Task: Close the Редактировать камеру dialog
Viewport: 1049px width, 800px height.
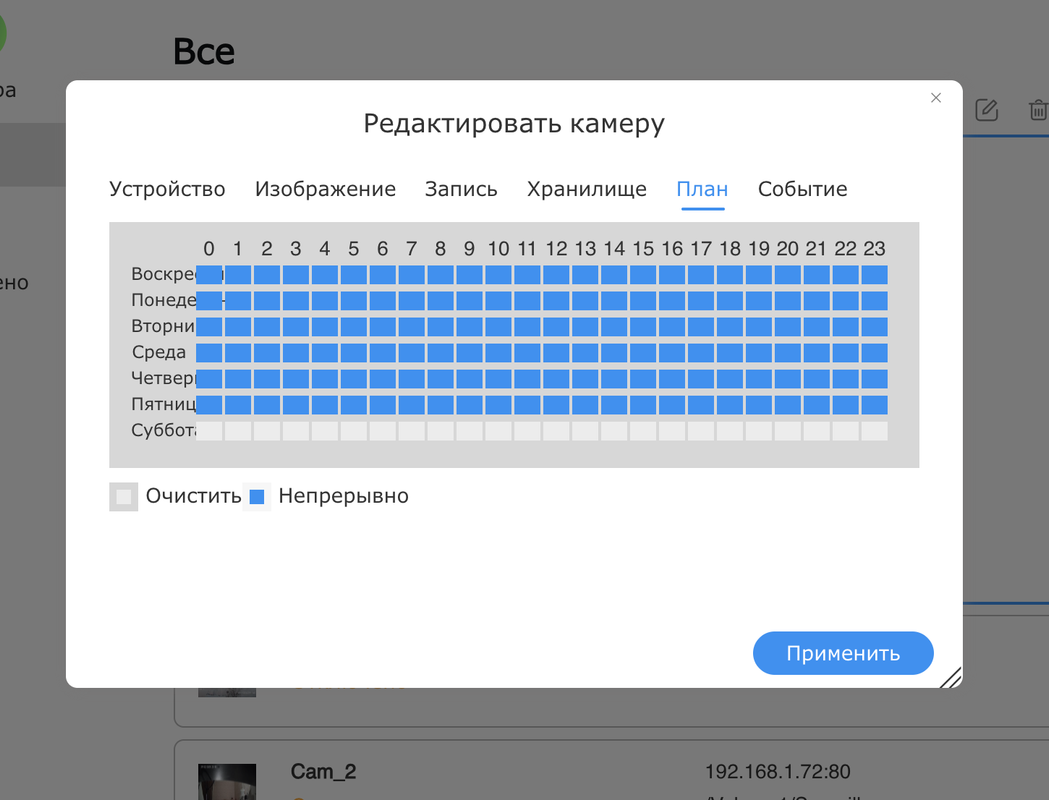Action: pyautogui.click(x=936, y=98)
